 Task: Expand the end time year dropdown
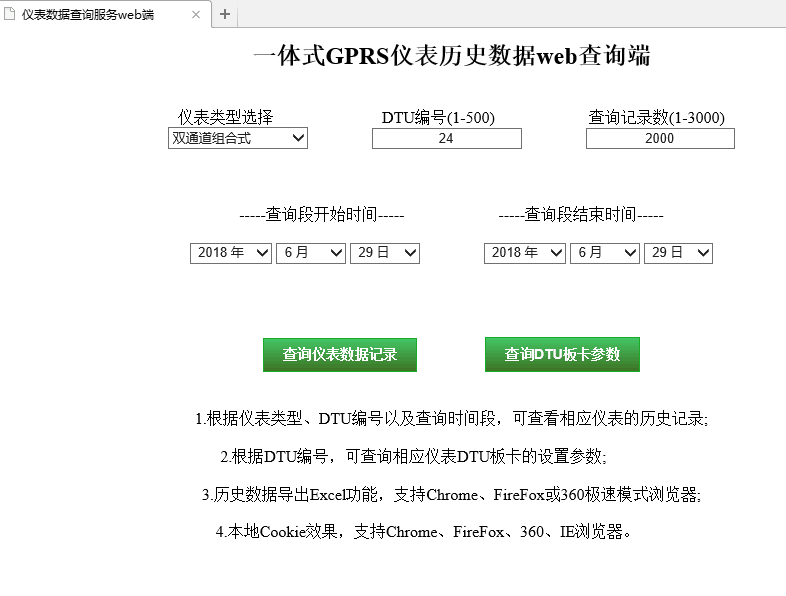click(x=525, y=253)
